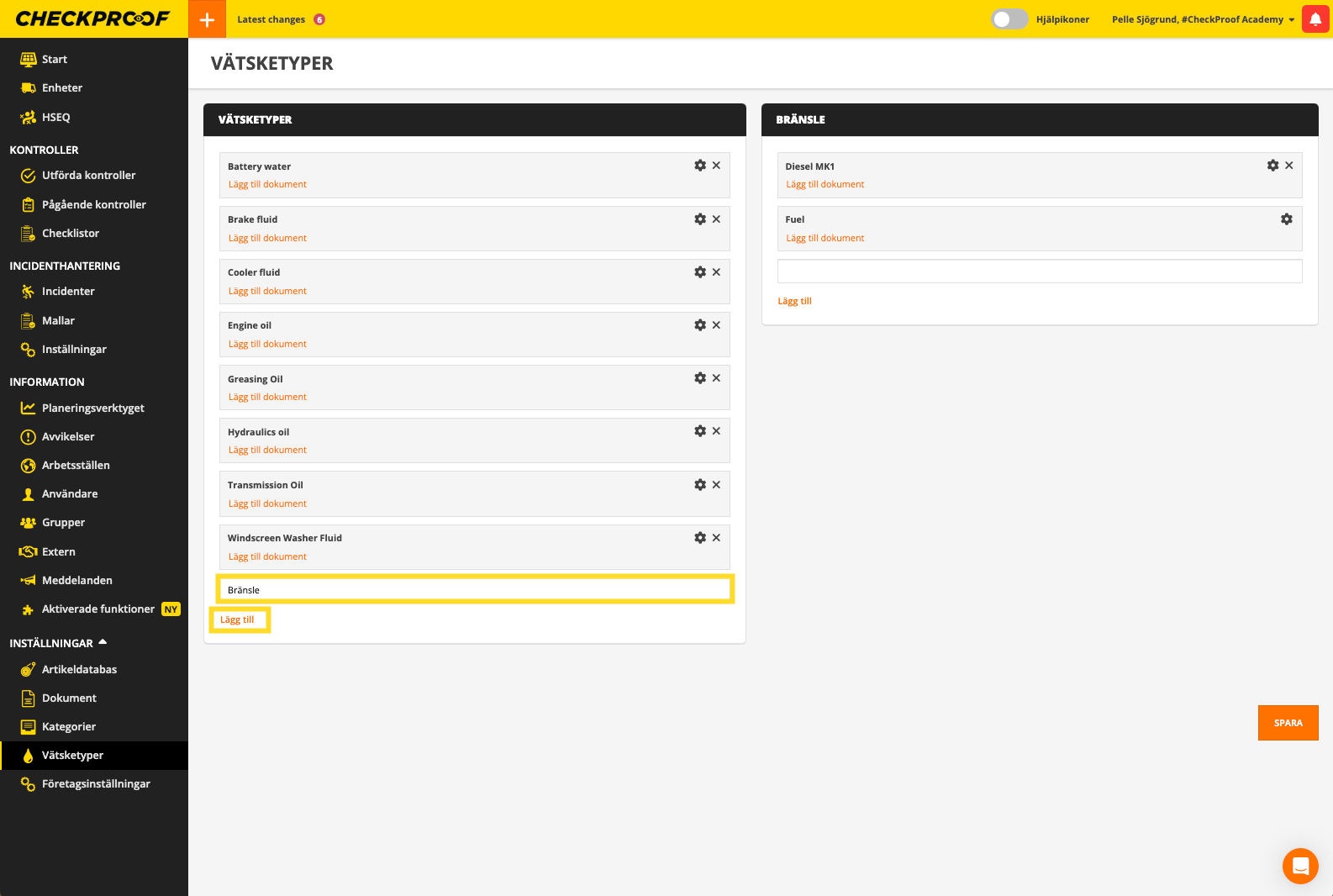Open settings gear for Battery water
This screenshot has height=896, width=1333.
tap(700, 166)
